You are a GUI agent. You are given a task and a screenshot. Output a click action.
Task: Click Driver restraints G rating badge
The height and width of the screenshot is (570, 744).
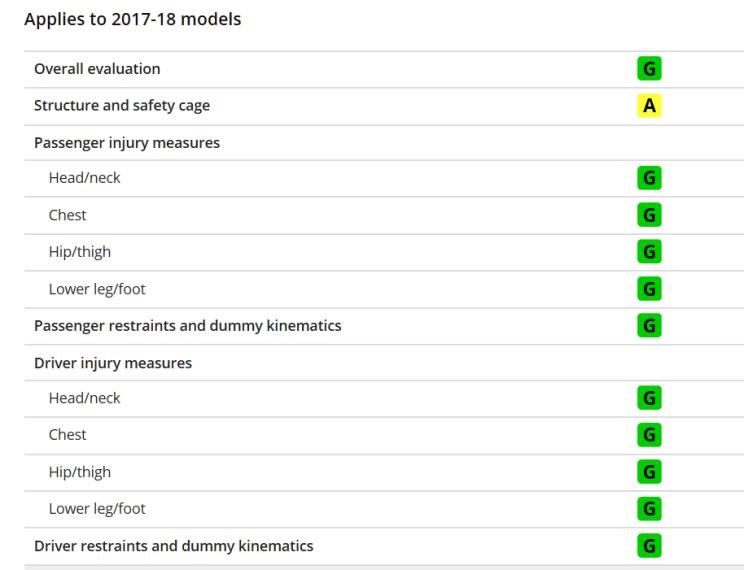point(649,545)
